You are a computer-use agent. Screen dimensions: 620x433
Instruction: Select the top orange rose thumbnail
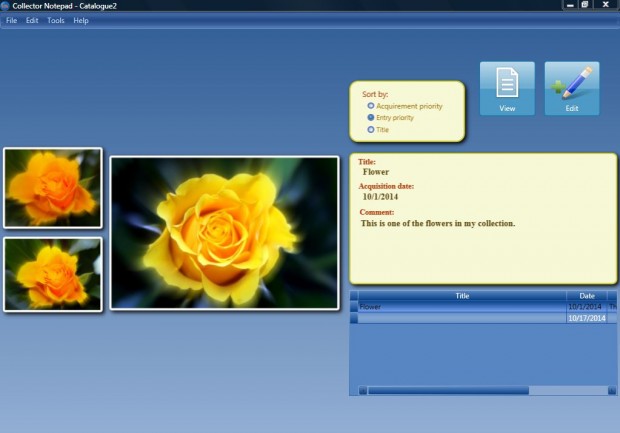[53, 188]
